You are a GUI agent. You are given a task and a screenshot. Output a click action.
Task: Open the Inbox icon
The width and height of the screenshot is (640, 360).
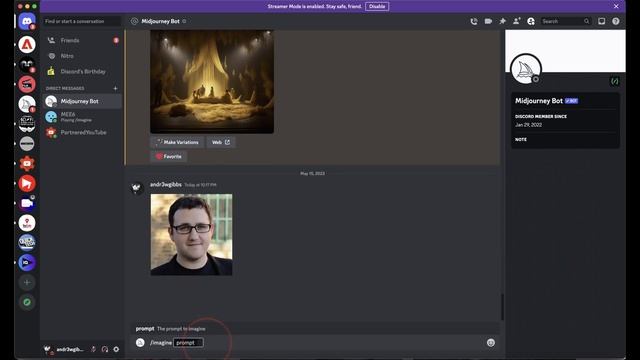point(602,21)
